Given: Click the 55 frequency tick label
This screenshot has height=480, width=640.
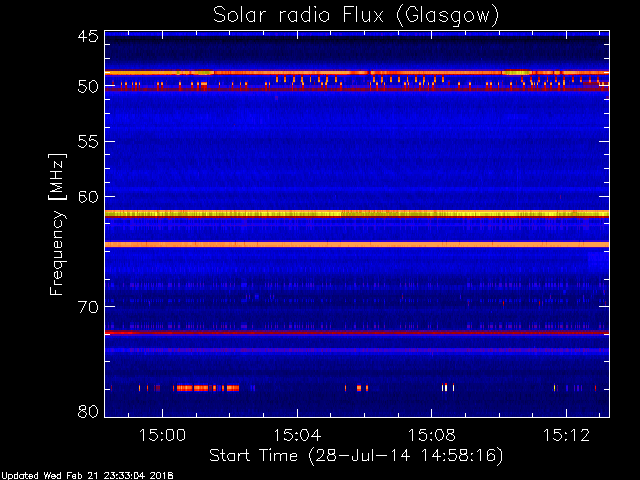Looking at the screenshot, I should pyautogui.click(x=88, y=142).
